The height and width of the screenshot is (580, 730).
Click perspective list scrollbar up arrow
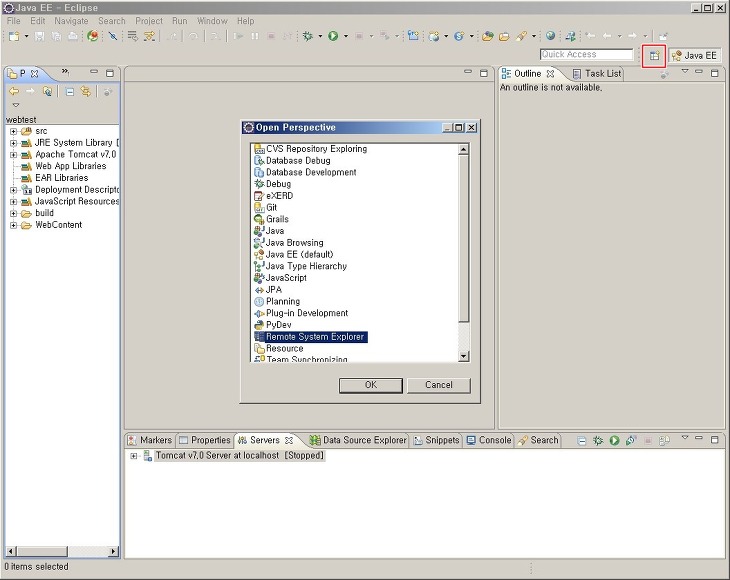[463, 149]
